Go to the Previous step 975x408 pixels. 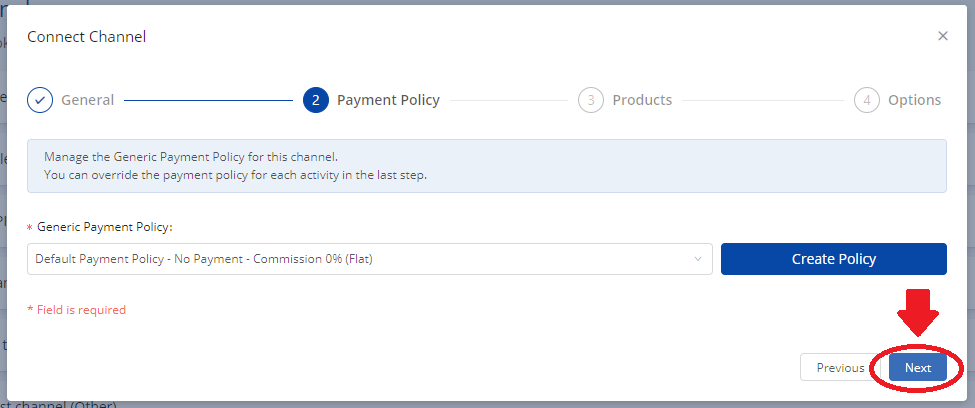point(840,367)
